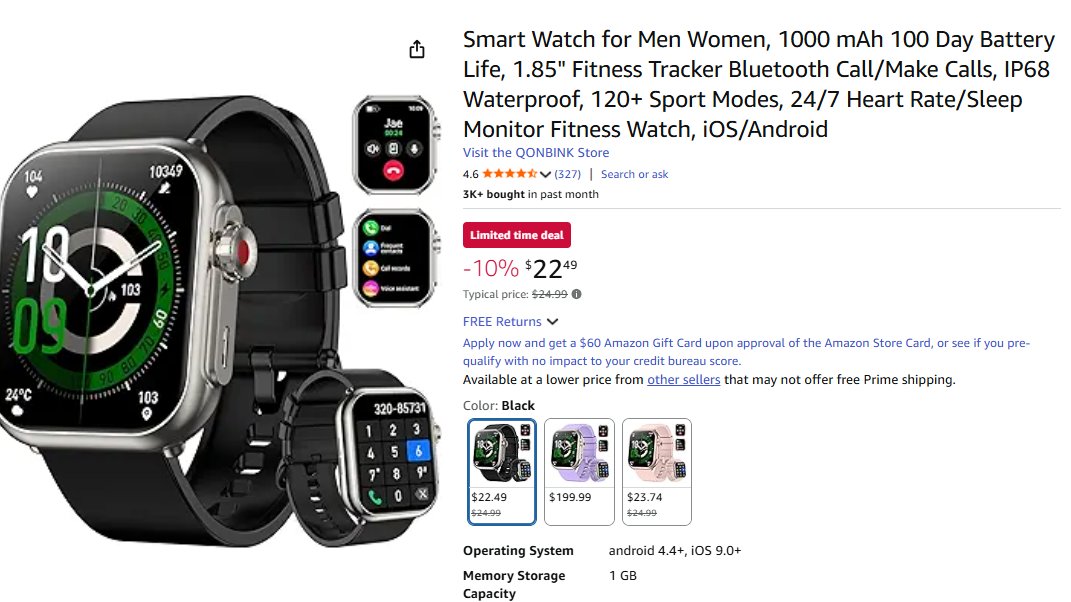This screenshot has width=1071, height=602.
Task: Visit the QONBINK Store link
Action: [x=536, y=152]
